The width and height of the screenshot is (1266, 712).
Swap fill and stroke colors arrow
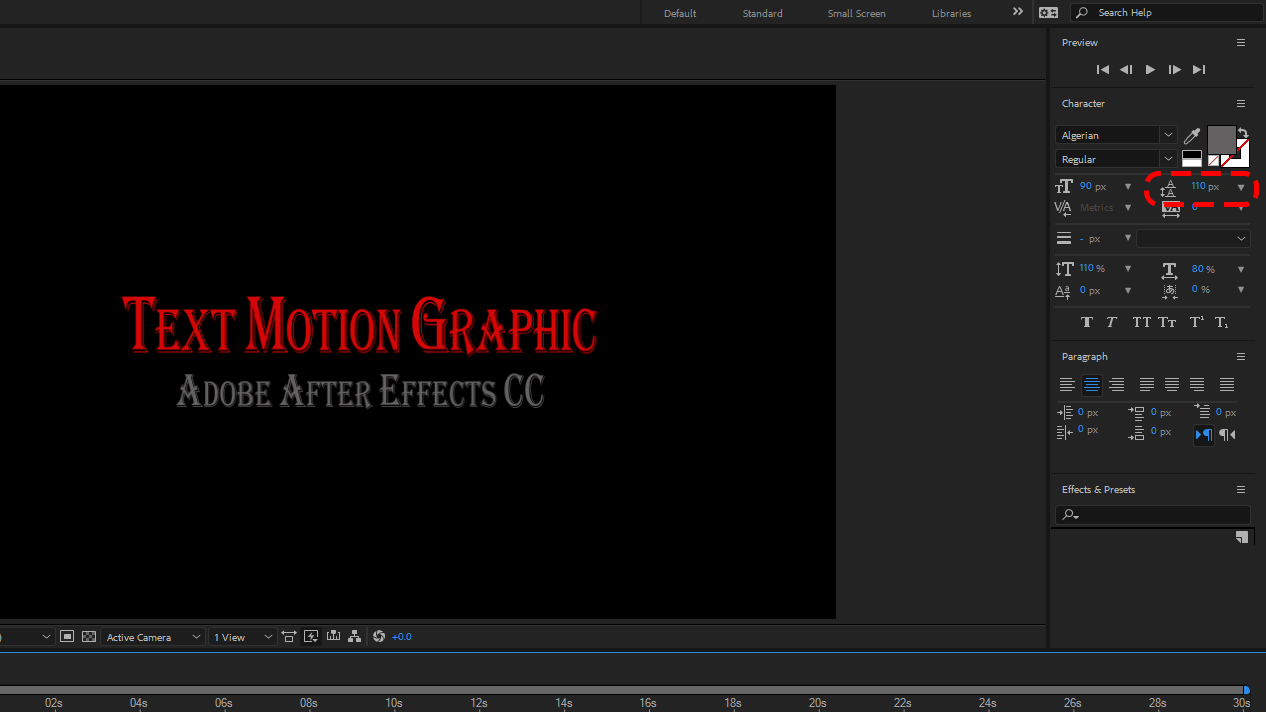coord(1243,132)
